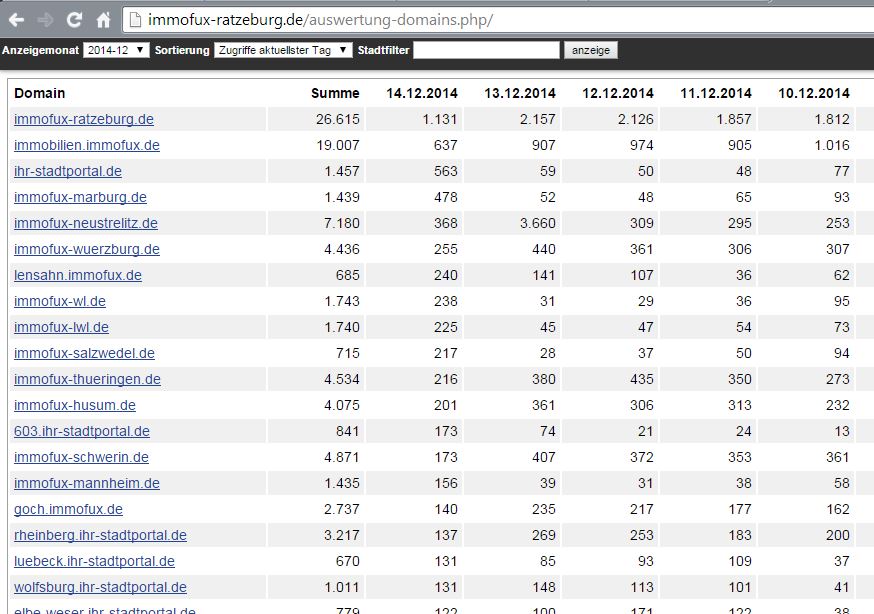Click the page icon in address bar
874x614 pixels.
click(135, 19)
